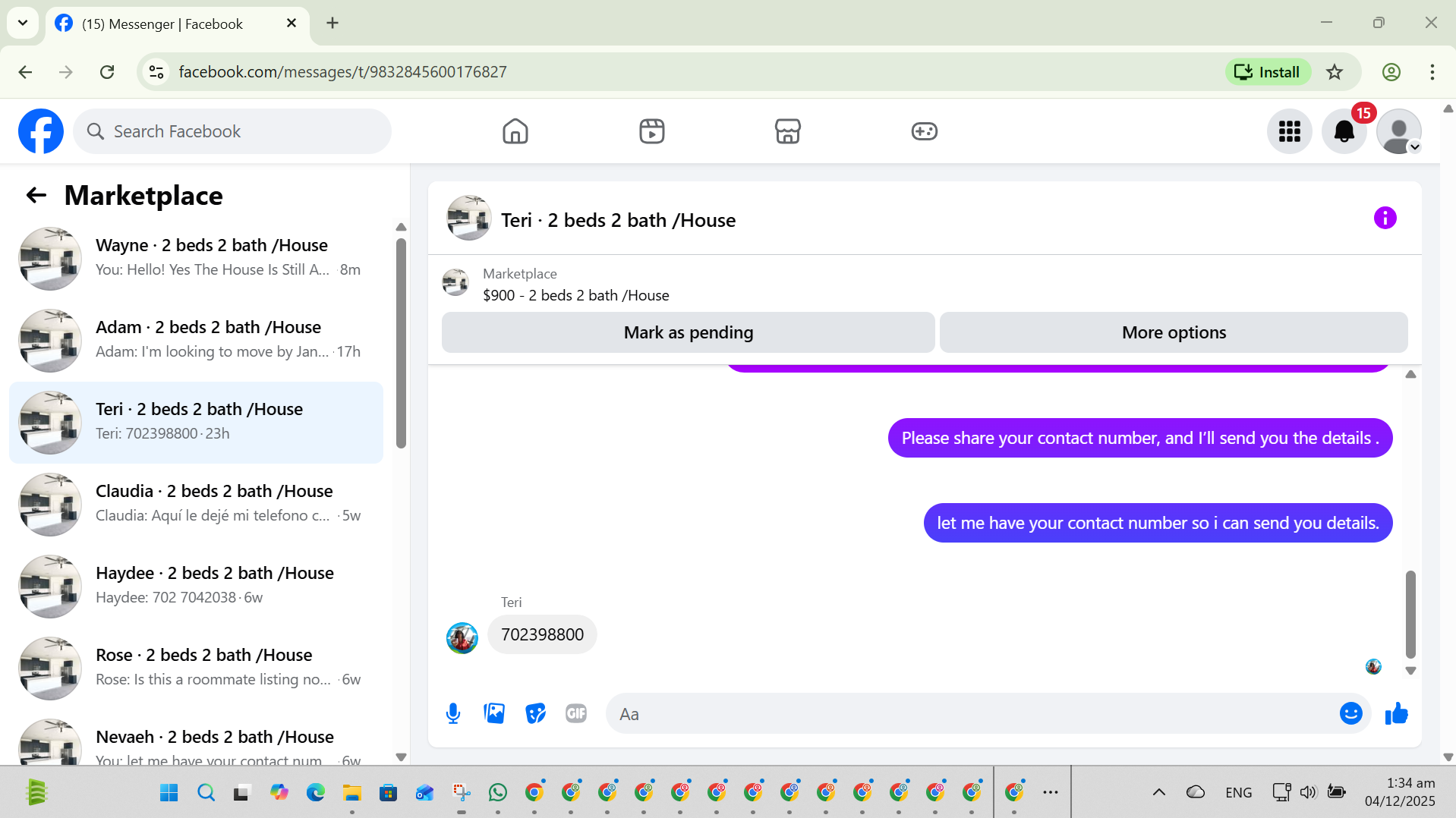Open volume control in system tray

(1308, 792)
